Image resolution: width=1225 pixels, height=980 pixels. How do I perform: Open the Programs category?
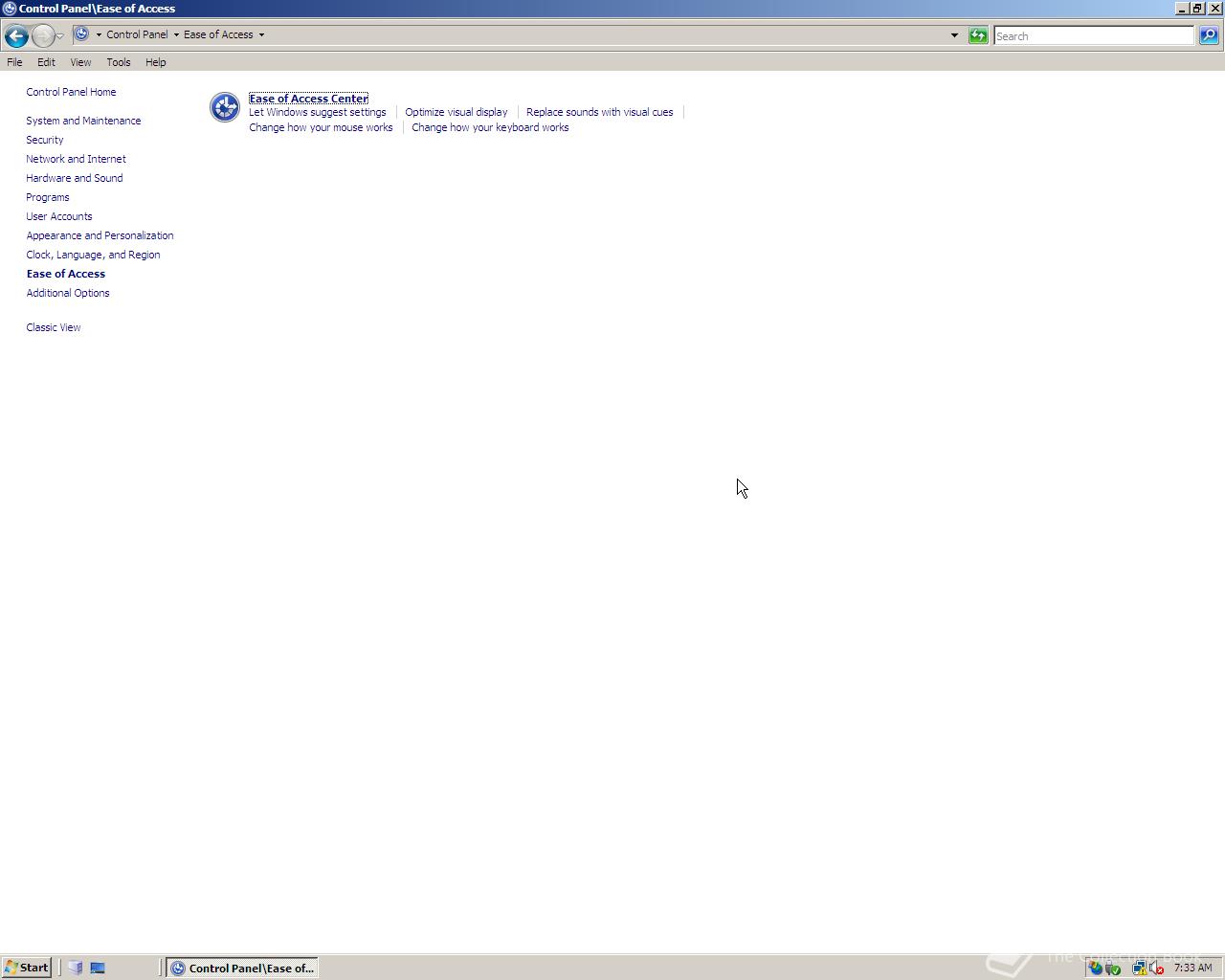click(48, 197)
